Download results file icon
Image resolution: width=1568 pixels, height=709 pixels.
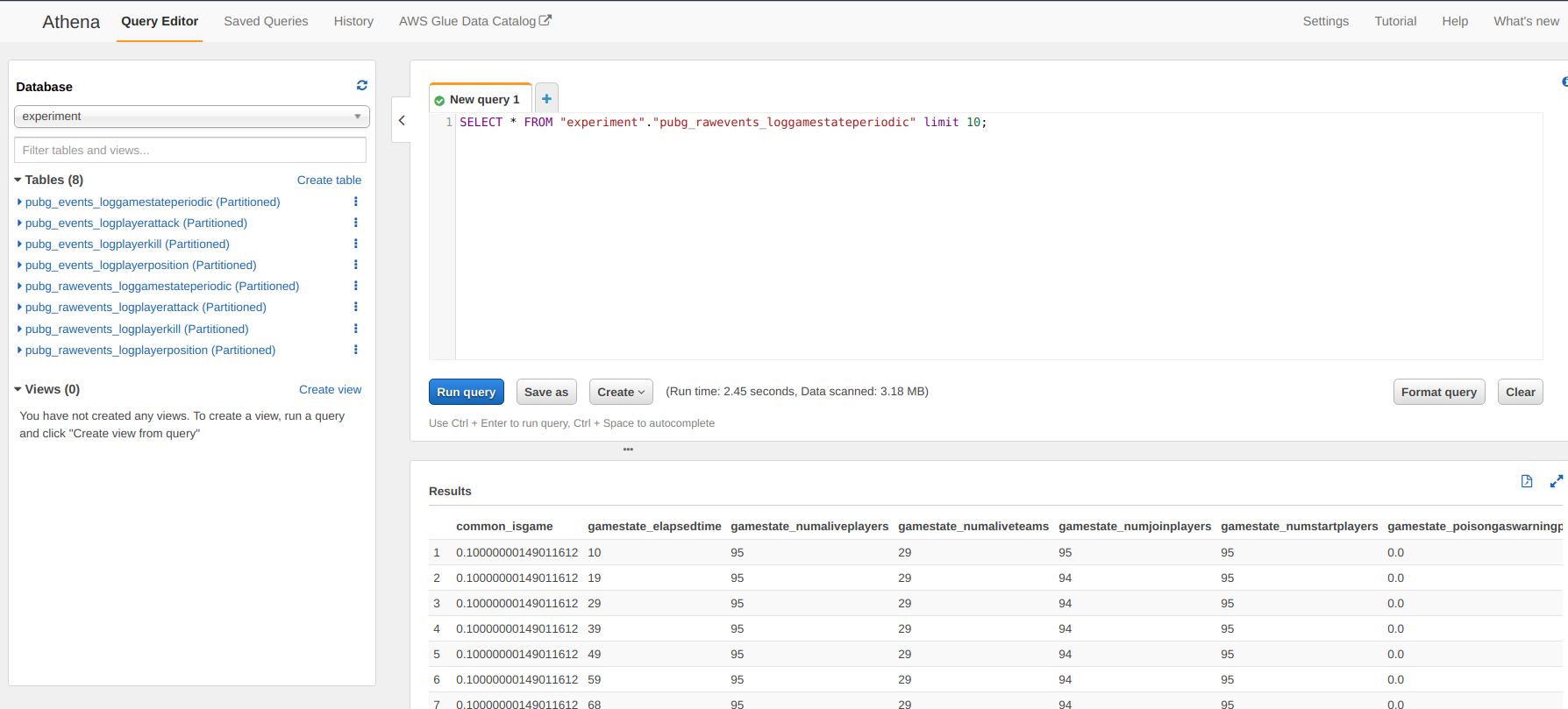coord(1527,481)
